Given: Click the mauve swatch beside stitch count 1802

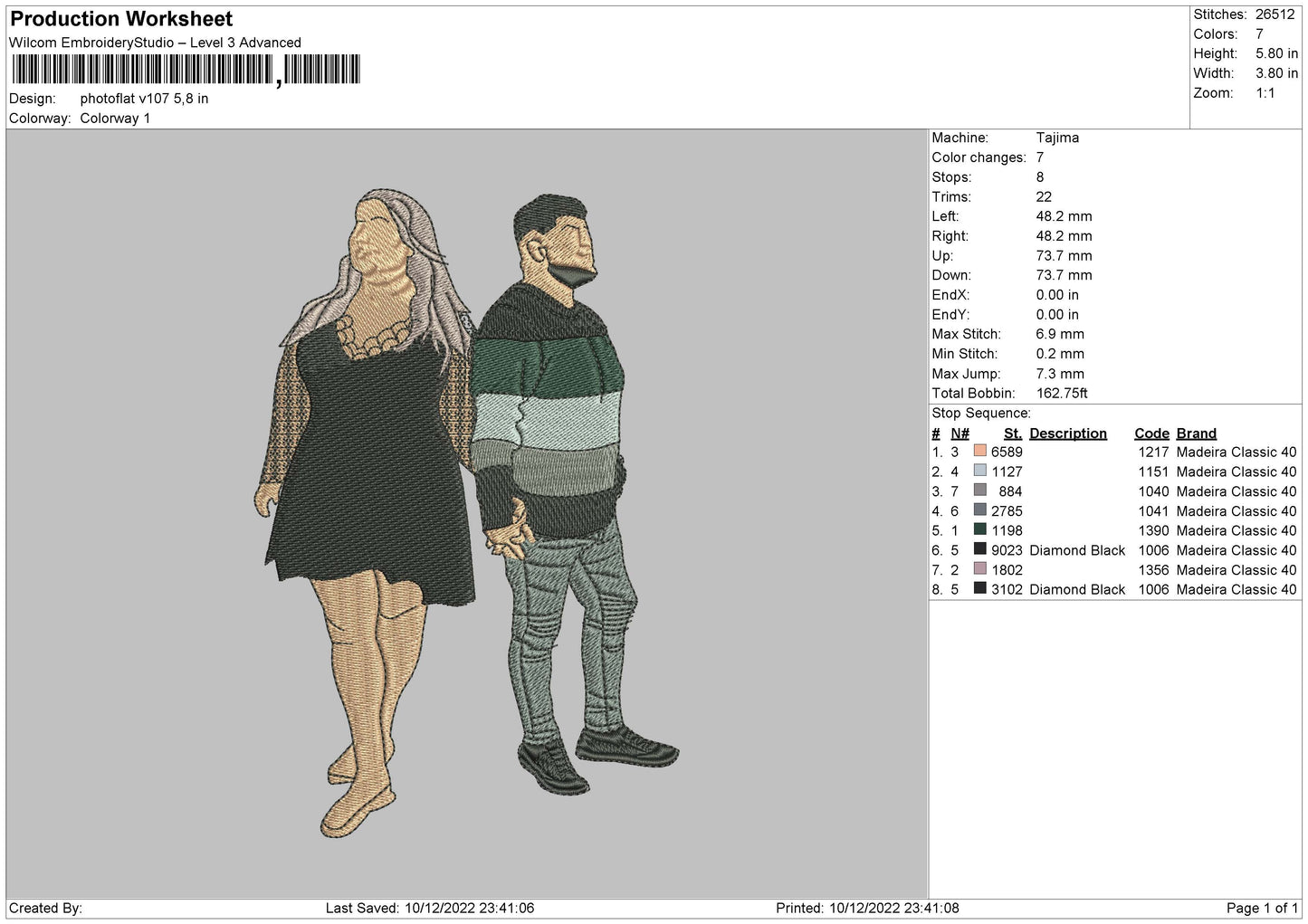Looking at the screenshot, I should tap(979, 569).
